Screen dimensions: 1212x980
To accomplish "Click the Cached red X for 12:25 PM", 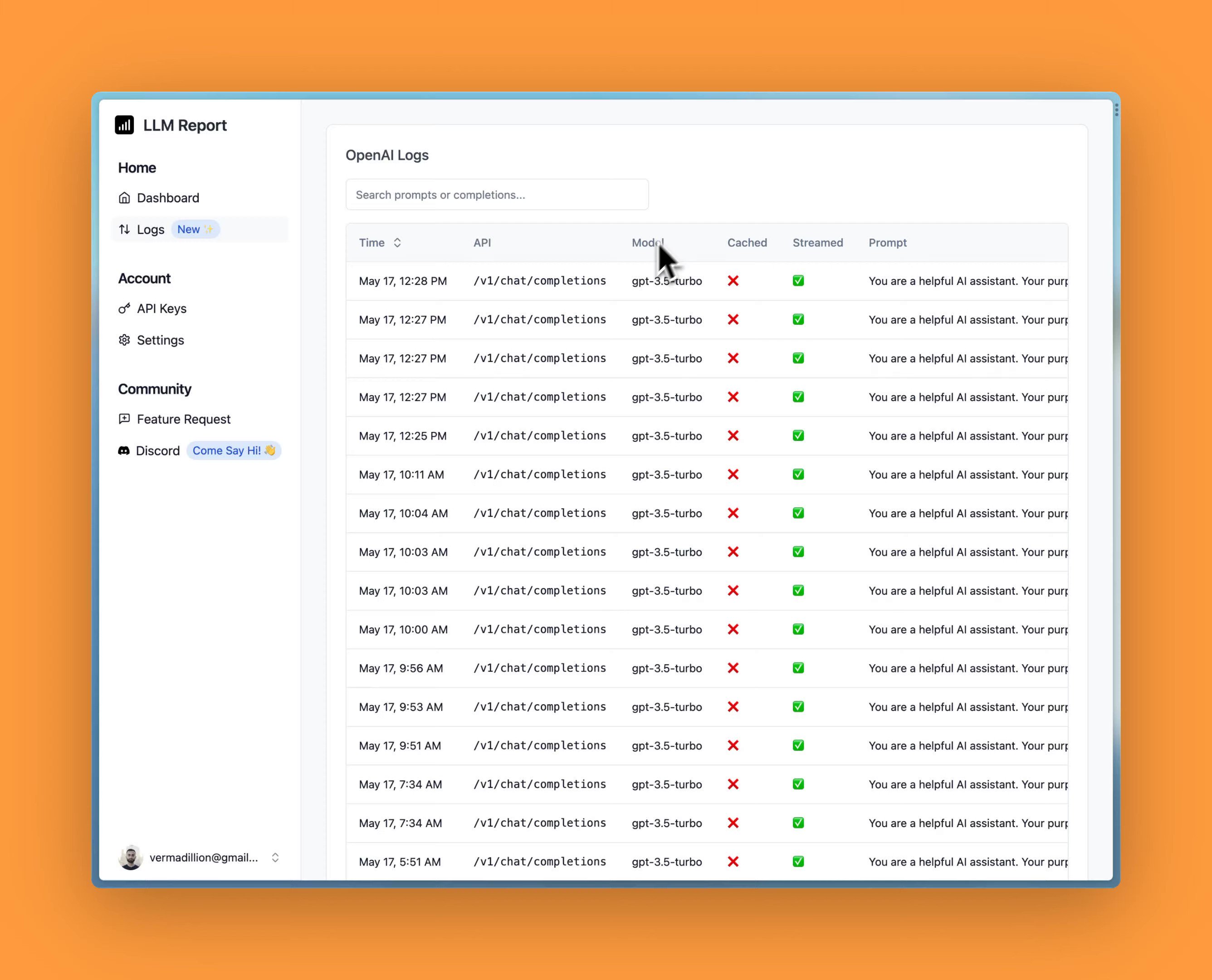I will [x=733, y=436].
